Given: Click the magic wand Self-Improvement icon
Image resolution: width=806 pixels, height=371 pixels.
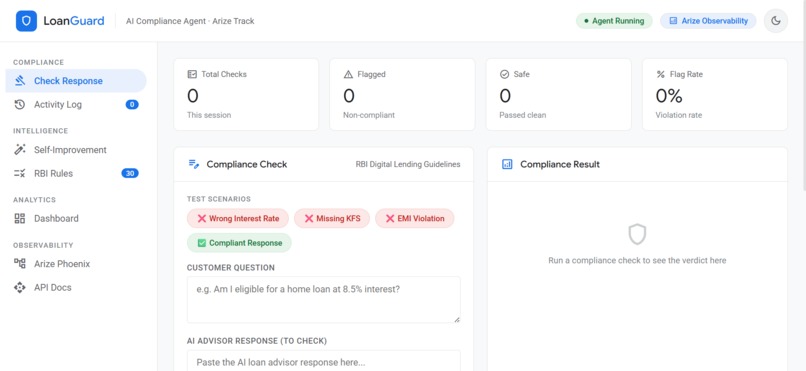Looking at the screenshot, I should pyautogui.click(x=20, y=150).
